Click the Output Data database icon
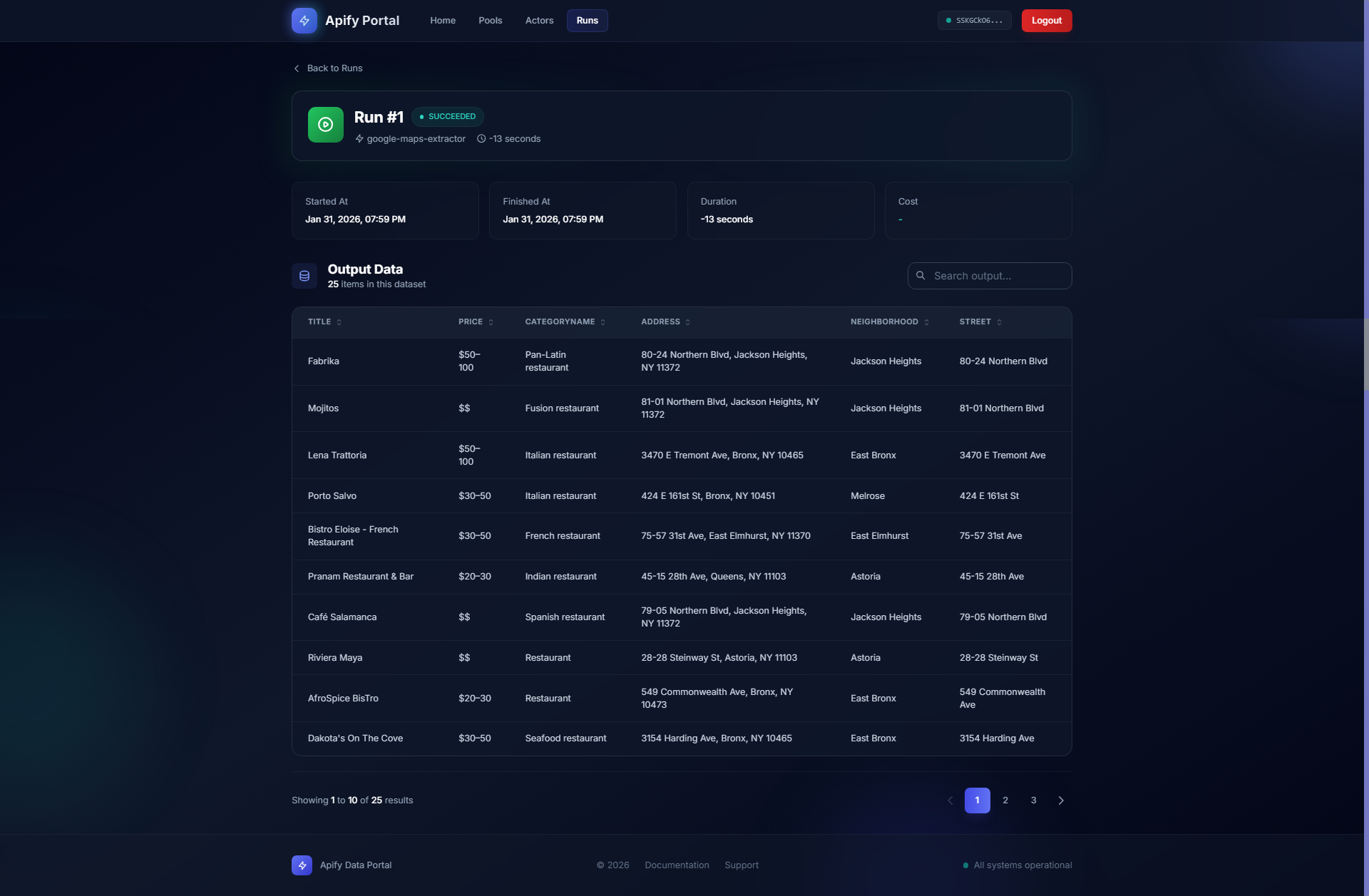1369x896 pixels. 304,276
